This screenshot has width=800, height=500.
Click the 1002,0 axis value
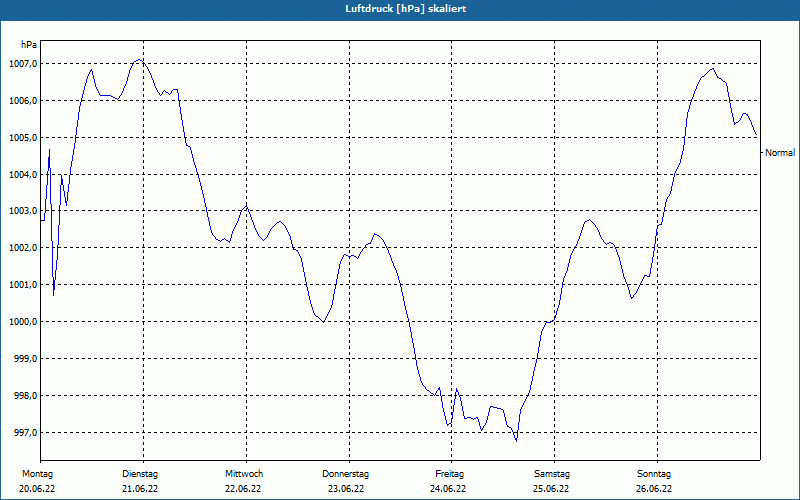(23, 248)
